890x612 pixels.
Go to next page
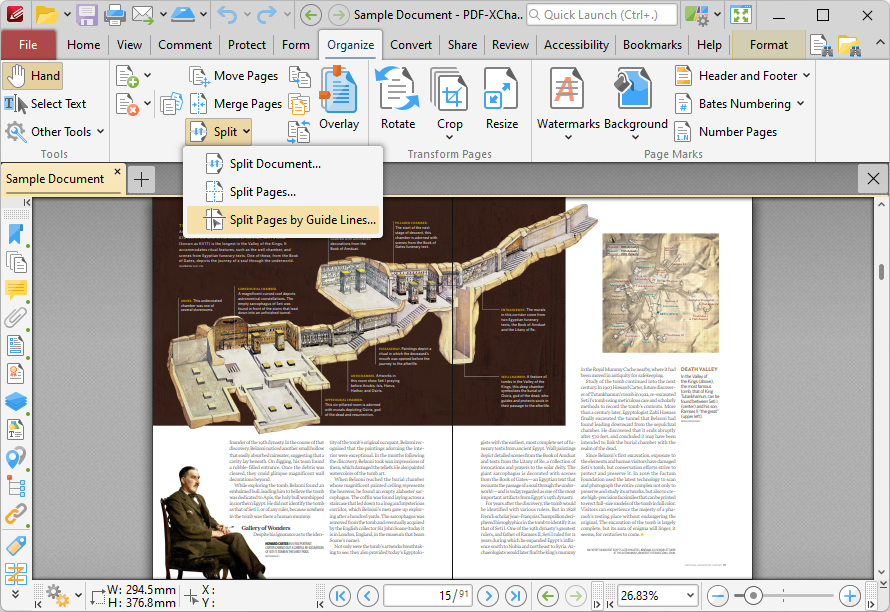click(x=488, y=596)
